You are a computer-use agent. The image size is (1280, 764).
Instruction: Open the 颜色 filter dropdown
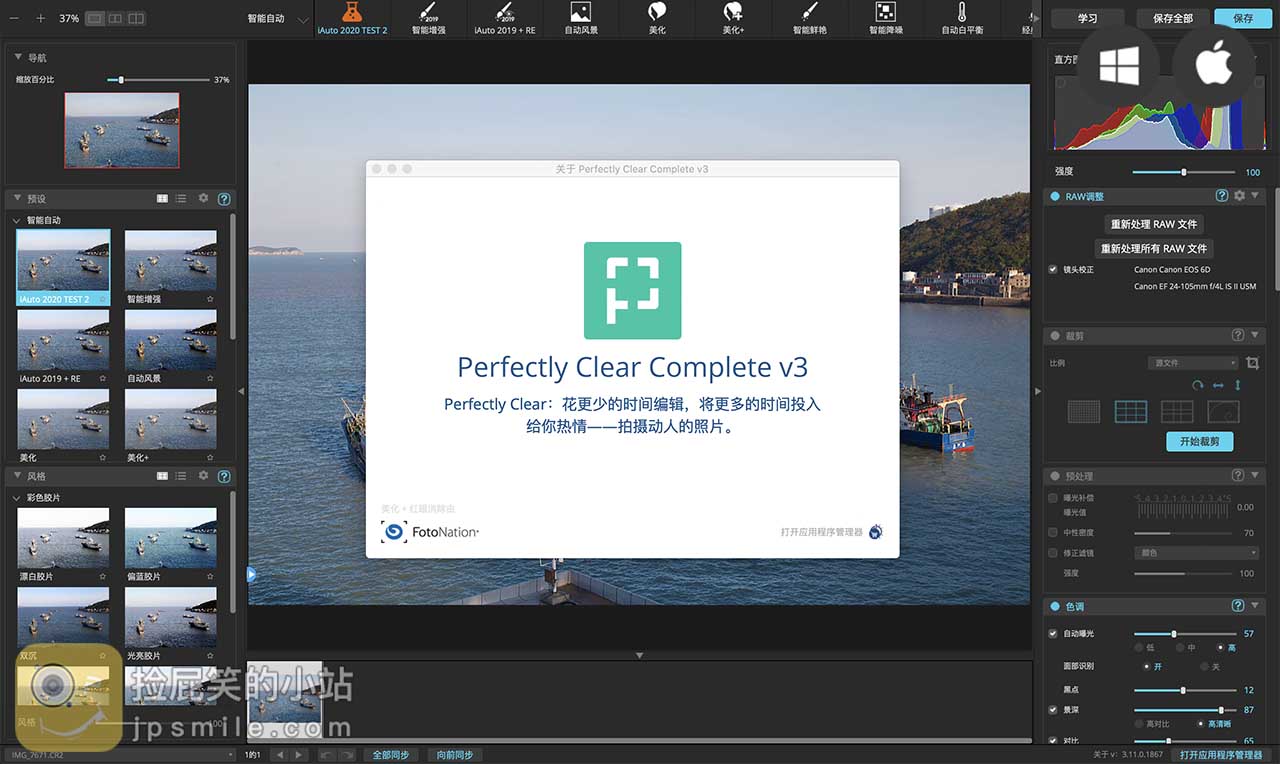pos(1197,553)
